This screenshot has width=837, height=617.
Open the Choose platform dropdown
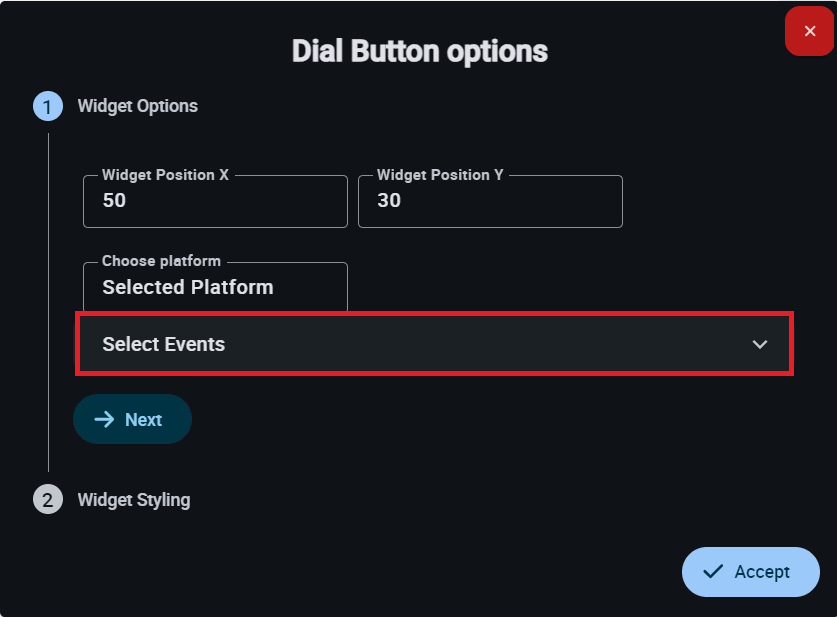coord(215,288)
